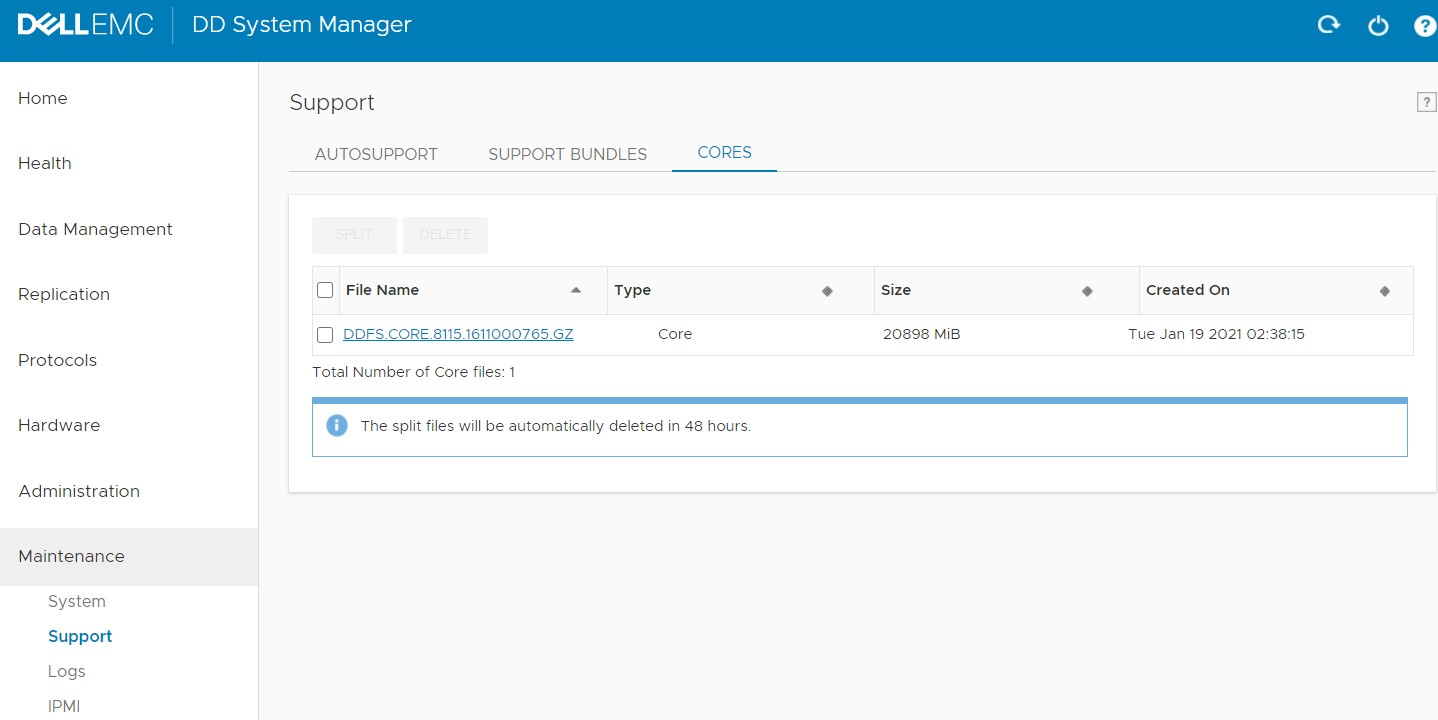1438x720 pixels.
Task: Click the page help icon beside Support
Action: 1426,102
